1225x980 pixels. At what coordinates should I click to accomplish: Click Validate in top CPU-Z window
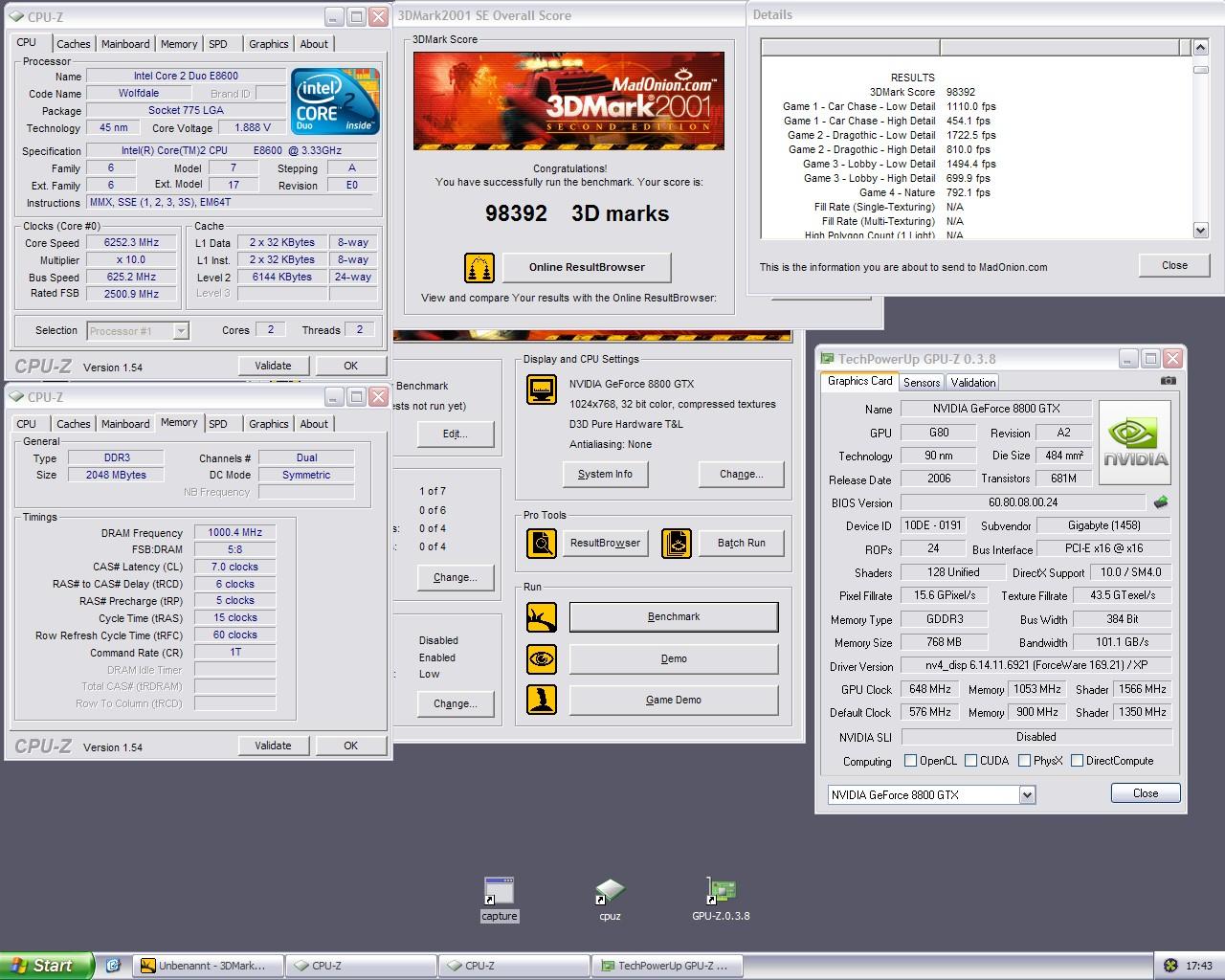(x=273, y=366)
